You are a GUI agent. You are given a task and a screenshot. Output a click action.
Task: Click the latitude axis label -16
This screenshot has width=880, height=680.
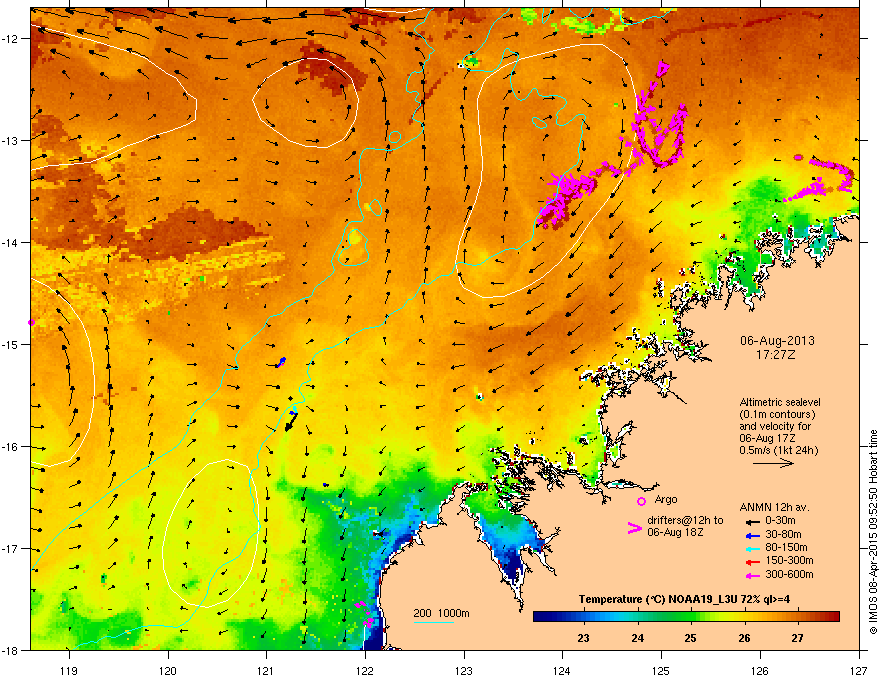(x=11, y=447)
